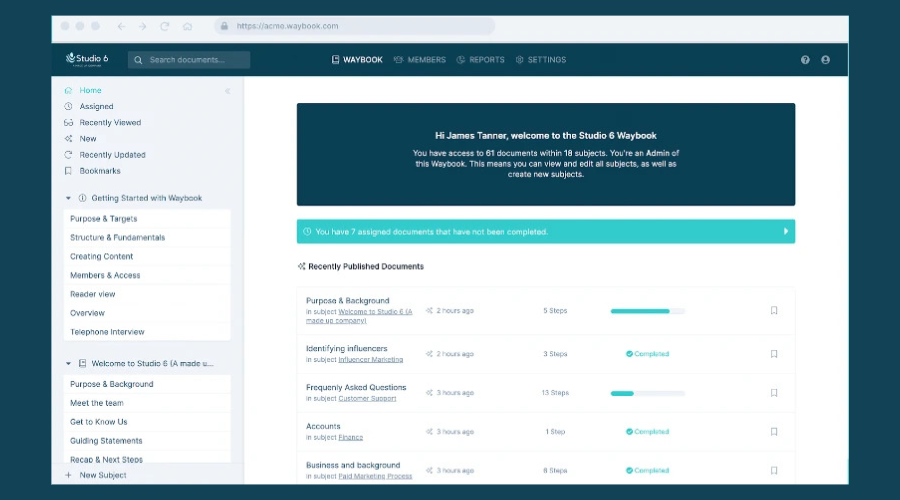Viewport: 900px width, 500px height.
Task: Click Completed status for Identifying influencers
Action: coord(647,354)
